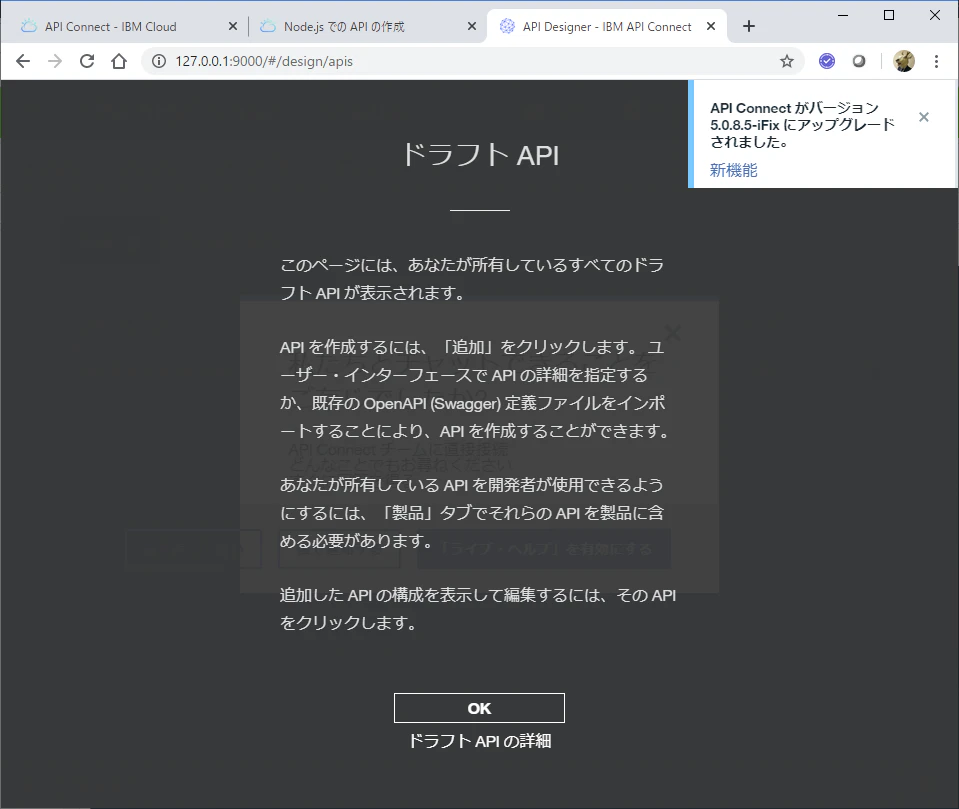This screenshot has width=959, height=809.
Task: Open the ドラフト API の詳細 link
Action: [x=480, y=741]
